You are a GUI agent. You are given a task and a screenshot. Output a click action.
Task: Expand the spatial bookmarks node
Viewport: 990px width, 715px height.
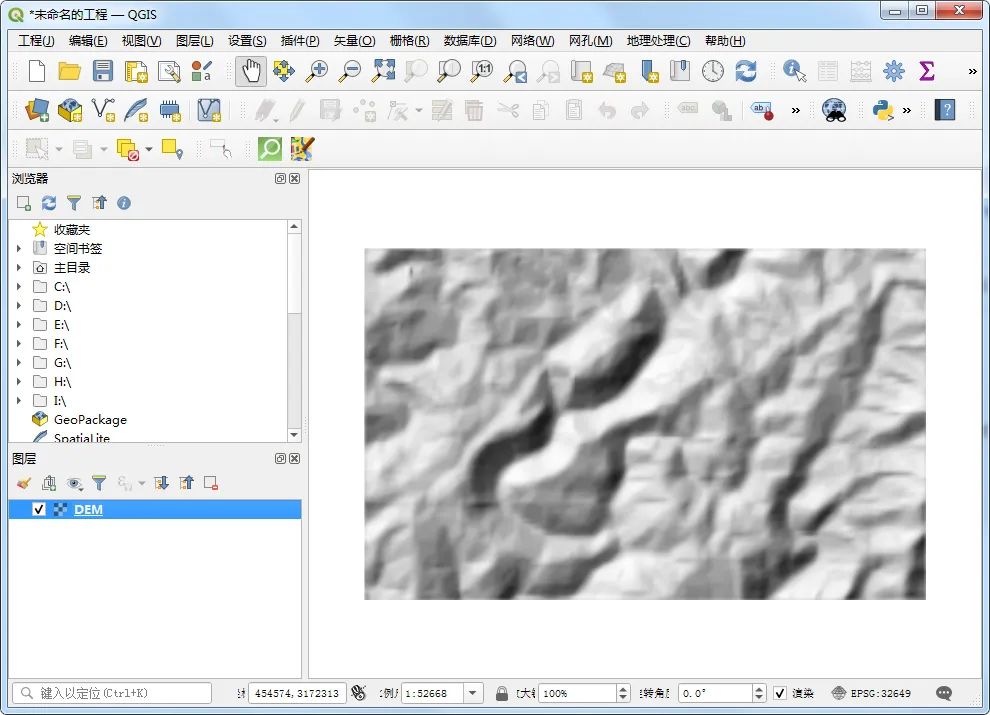(19, 248)
